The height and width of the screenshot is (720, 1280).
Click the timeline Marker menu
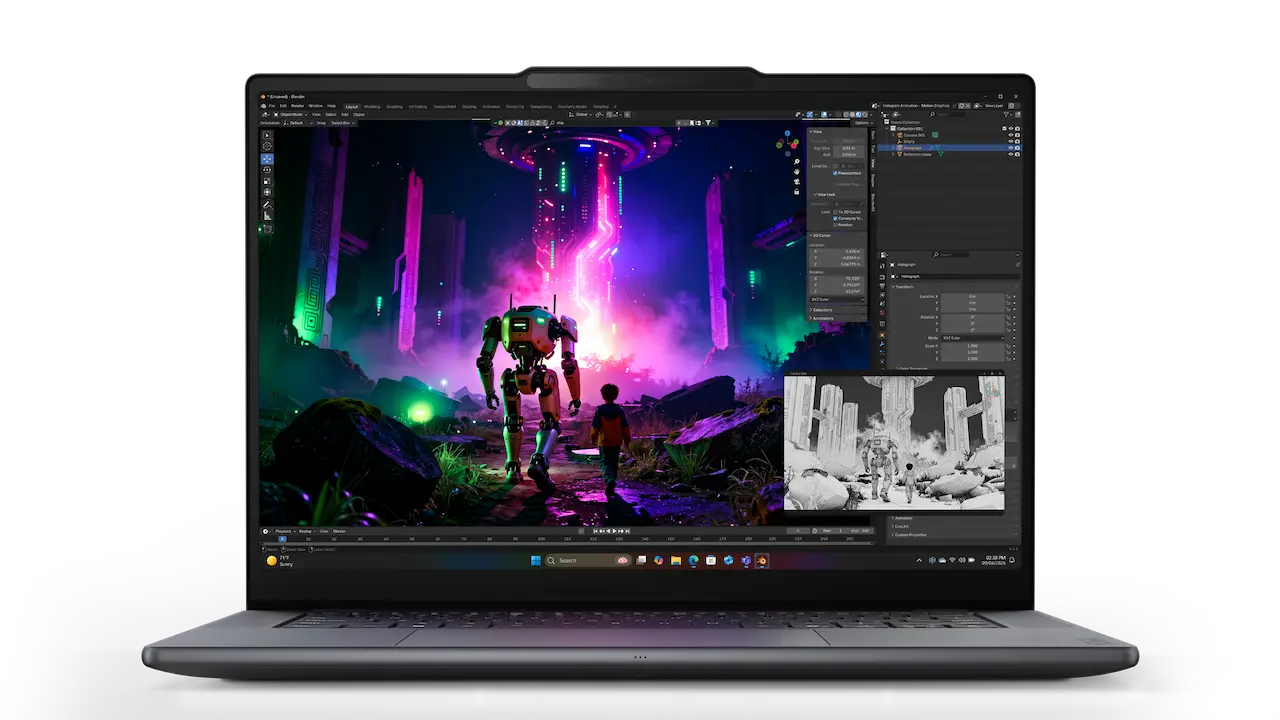click(339, 531)
